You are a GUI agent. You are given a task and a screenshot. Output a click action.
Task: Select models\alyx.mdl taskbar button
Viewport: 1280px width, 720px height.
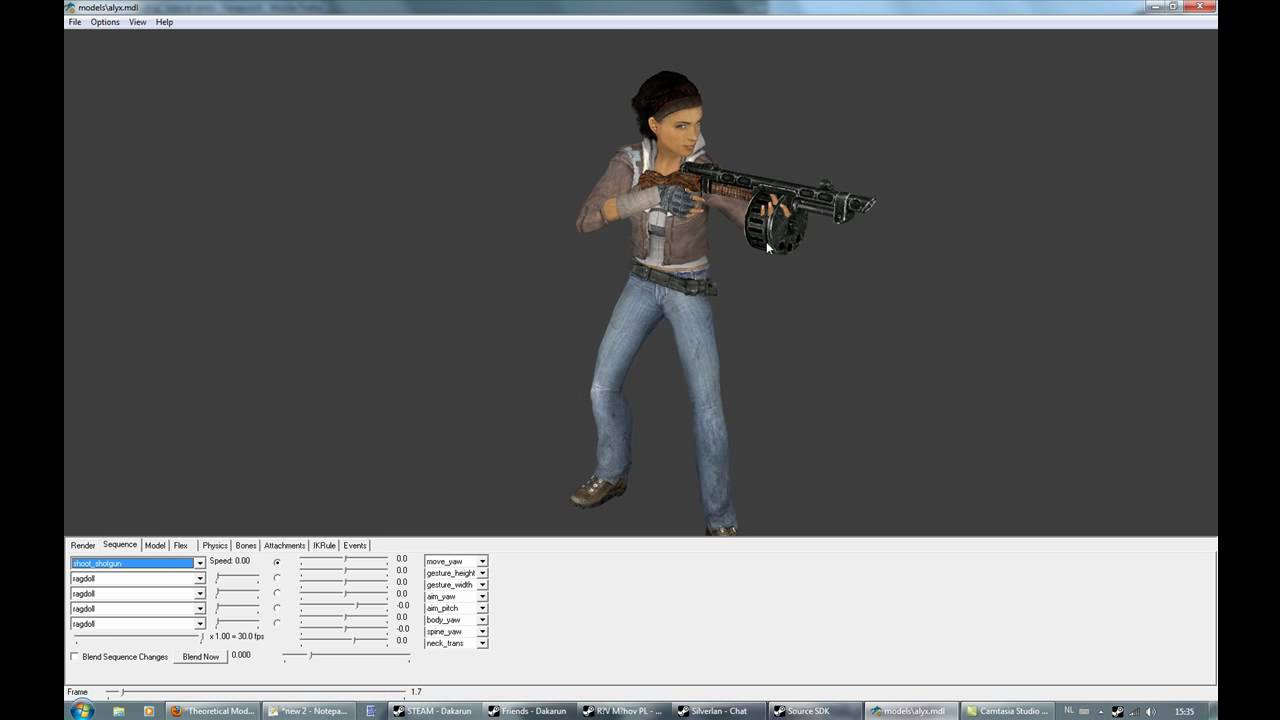pyautogui.click(x=910, y=711)
